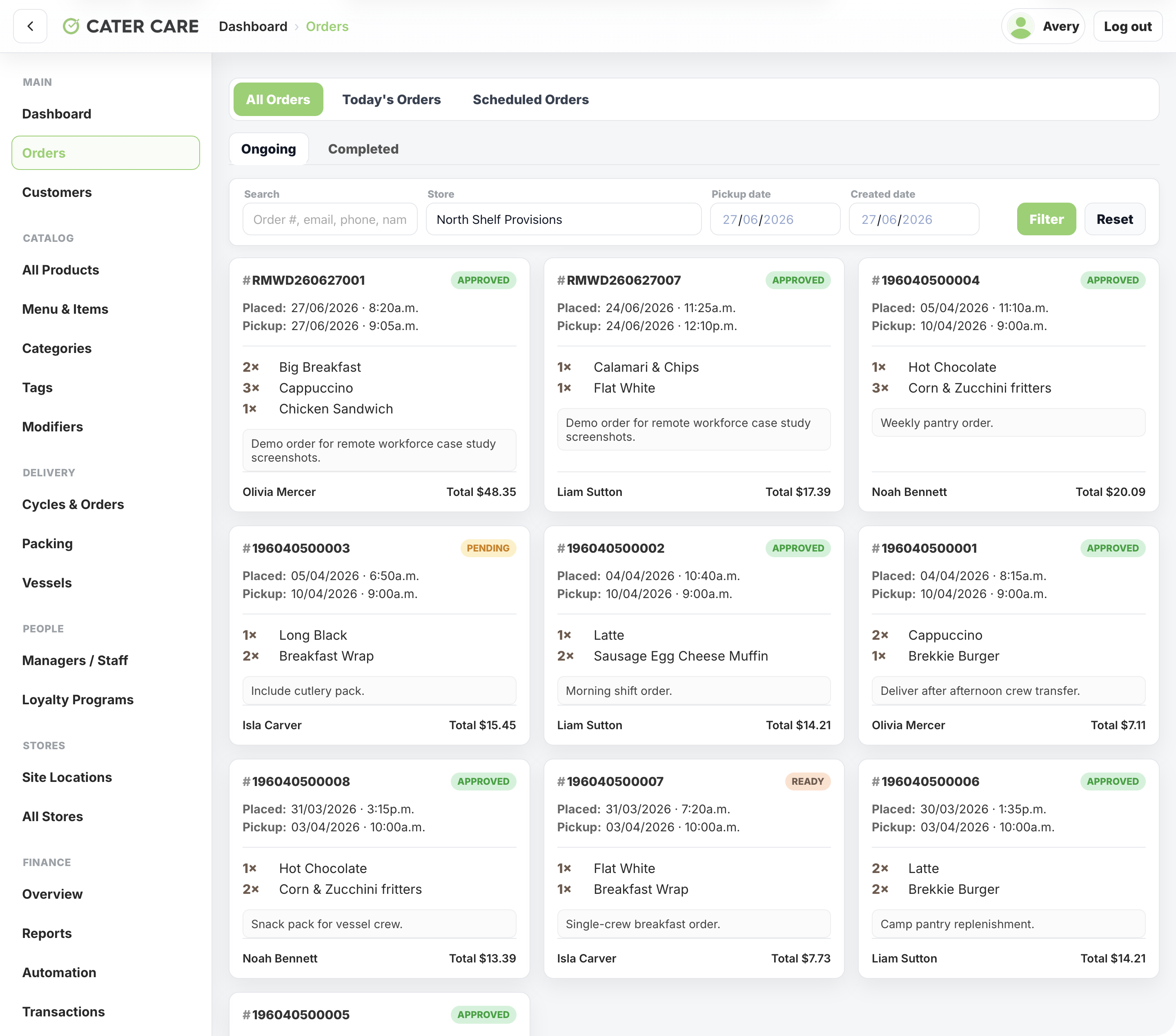Open Vessels in sidebar
The height and width of the screenshot is (1036, 1176).
point(106,583)
